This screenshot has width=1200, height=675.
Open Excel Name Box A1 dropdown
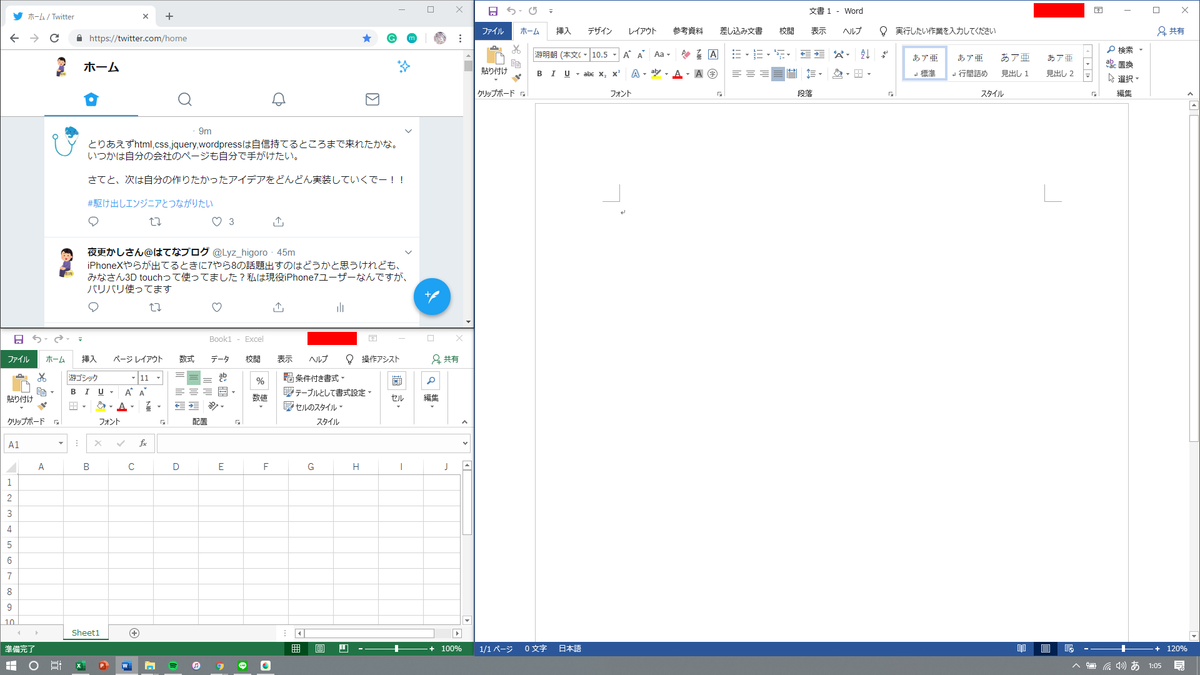(x=61, y=443)
